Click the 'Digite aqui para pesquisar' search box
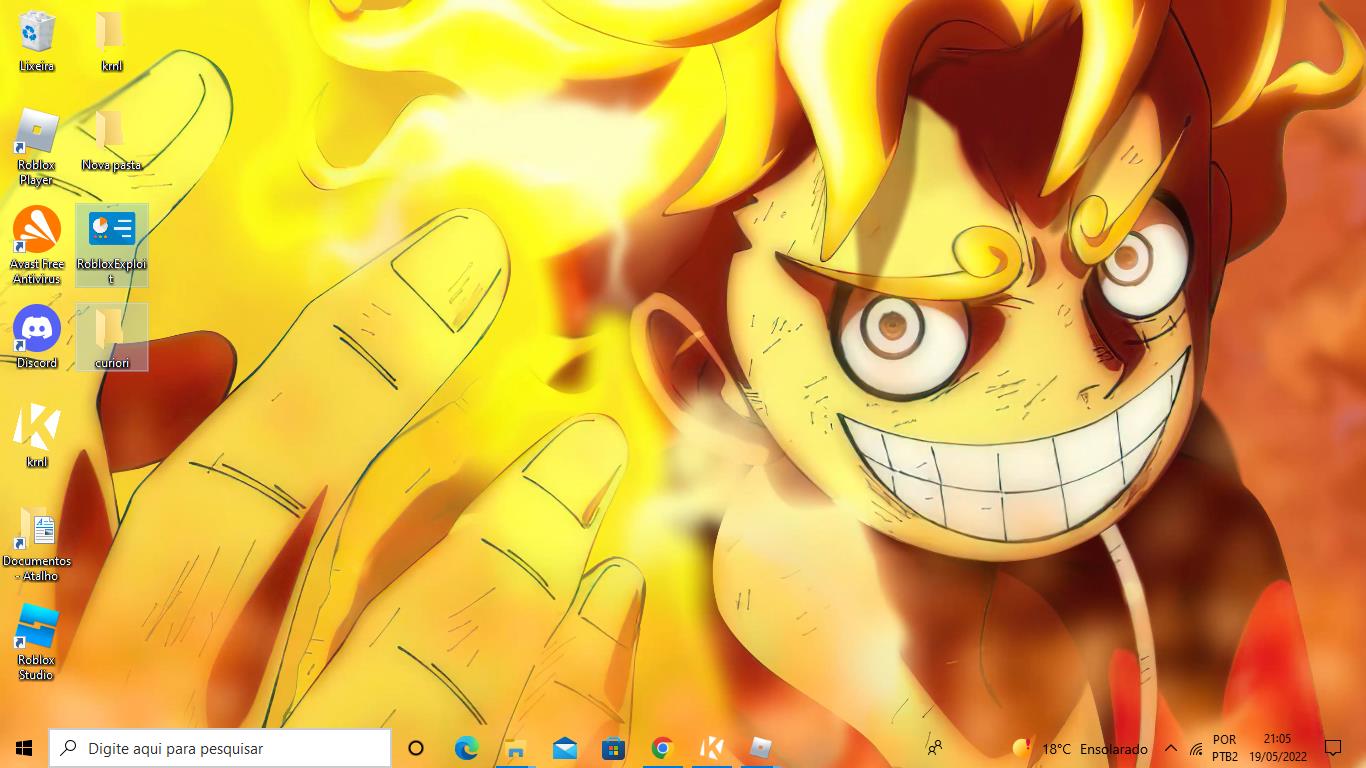This screenshot has width=1366, height=768. [x=220, y=748]
